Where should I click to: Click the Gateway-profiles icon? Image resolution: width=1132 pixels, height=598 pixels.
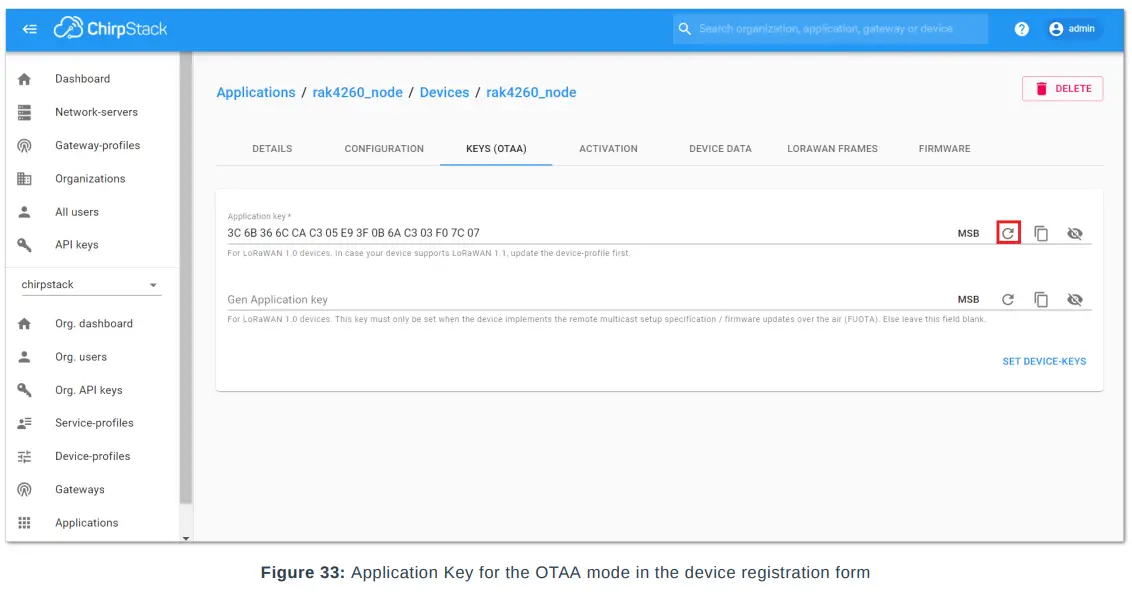click(x=25, y=145)
